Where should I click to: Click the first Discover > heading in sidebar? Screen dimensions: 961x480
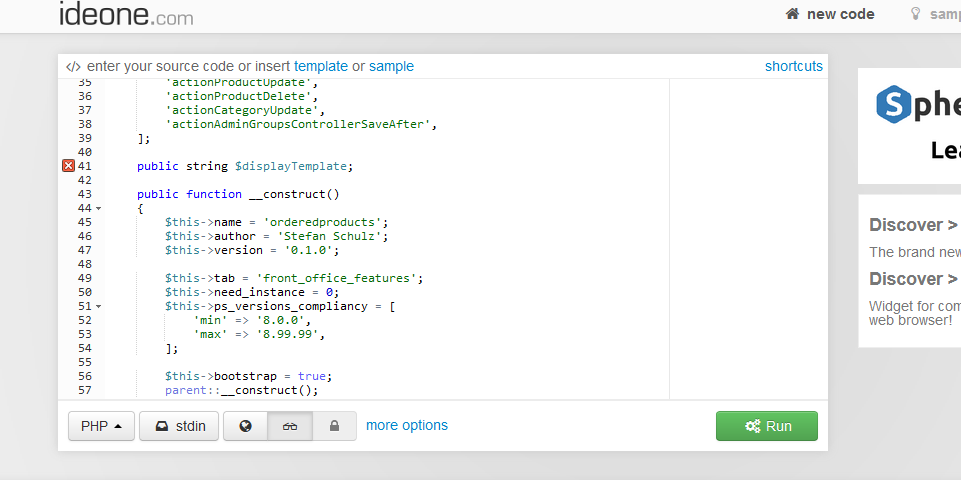point(913,225)
